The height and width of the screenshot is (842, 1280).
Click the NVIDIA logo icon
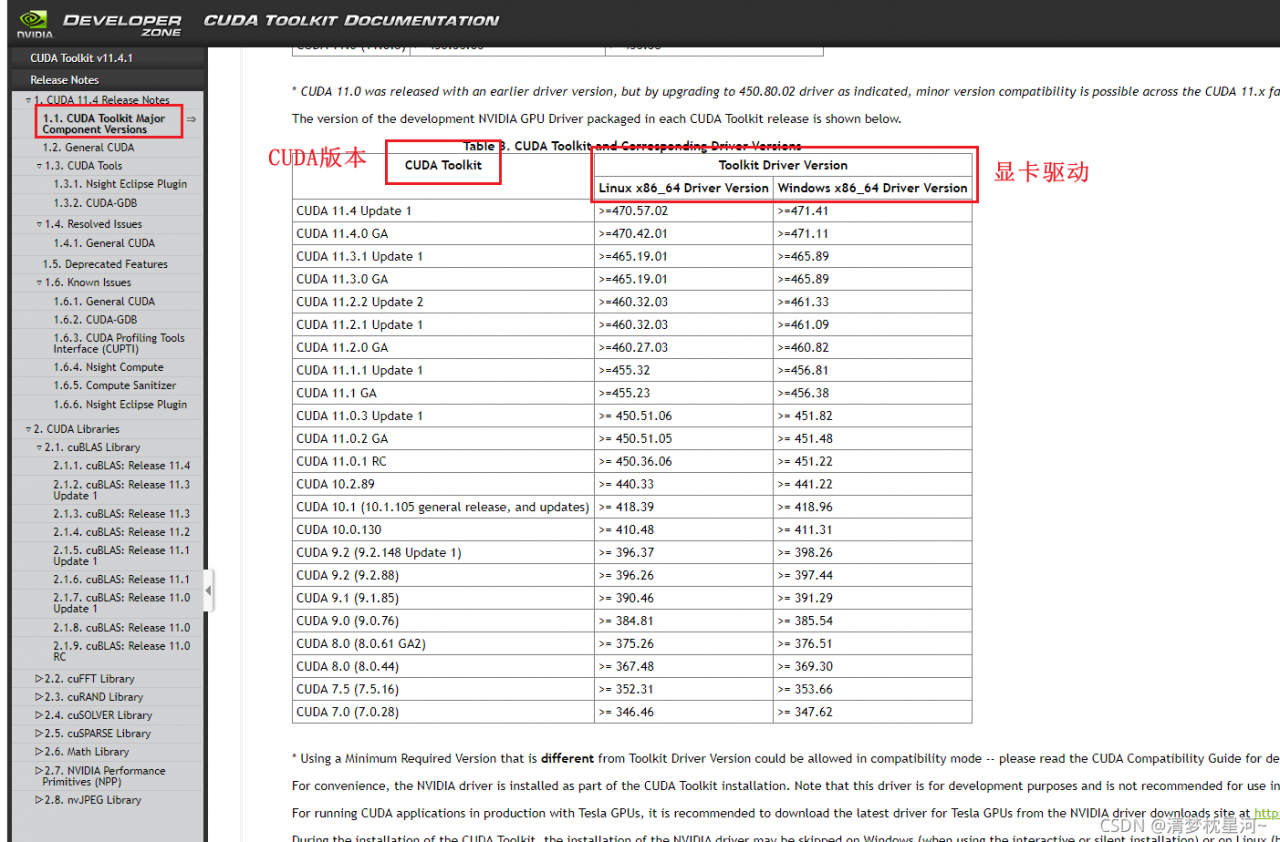click(x=34, y=22)
